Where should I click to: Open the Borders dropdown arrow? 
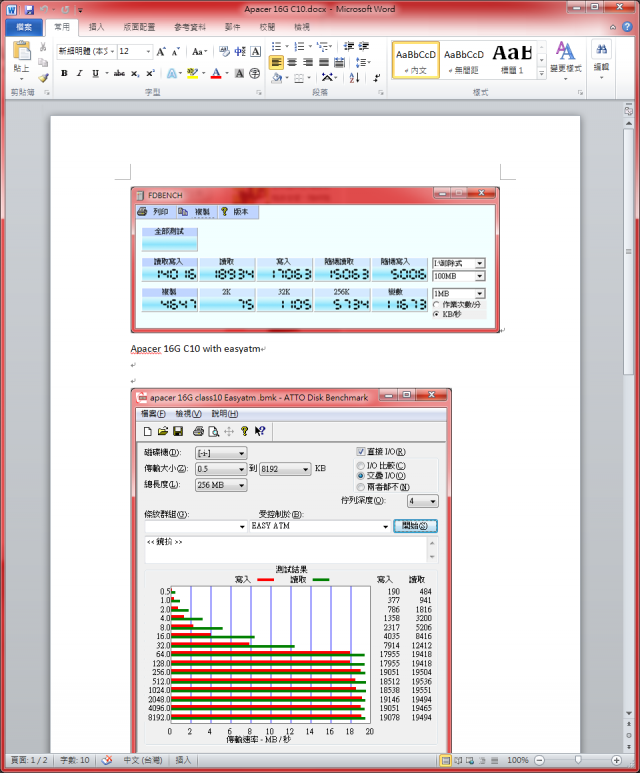pos(309,78)
